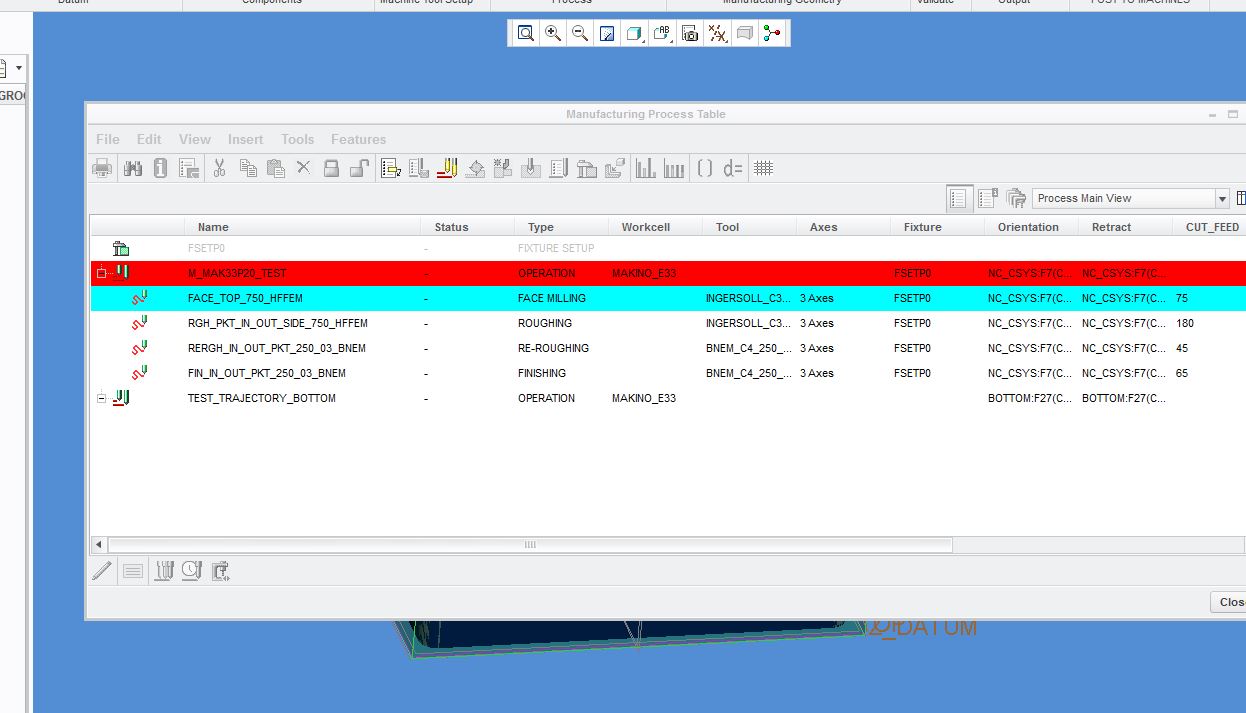Select the RERGH_IN_OUT_PKT_250_03_BNEM row
The width and height of the screenshot is (1246, 713).
pyautogui.click(x=668, y=348)
